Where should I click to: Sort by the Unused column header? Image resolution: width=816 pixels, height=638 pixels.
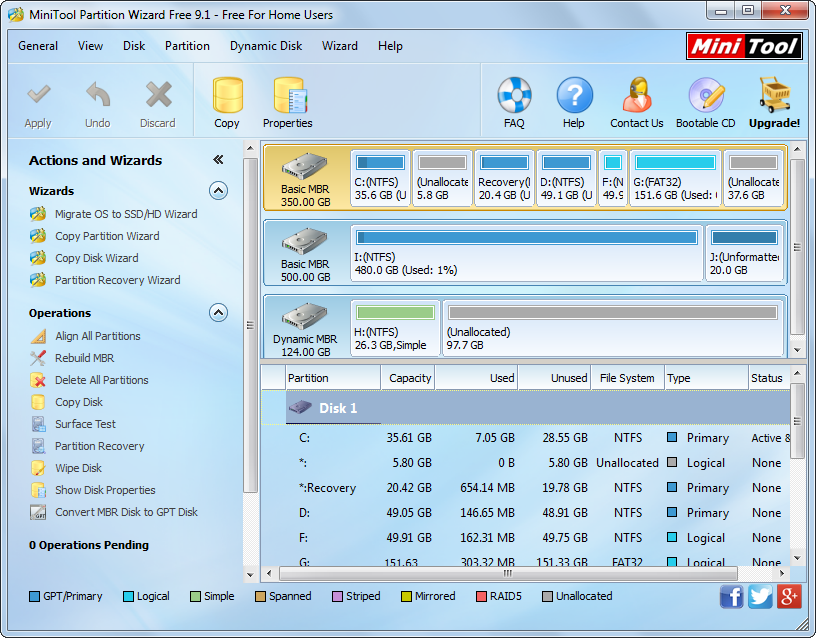coord(554,378)
